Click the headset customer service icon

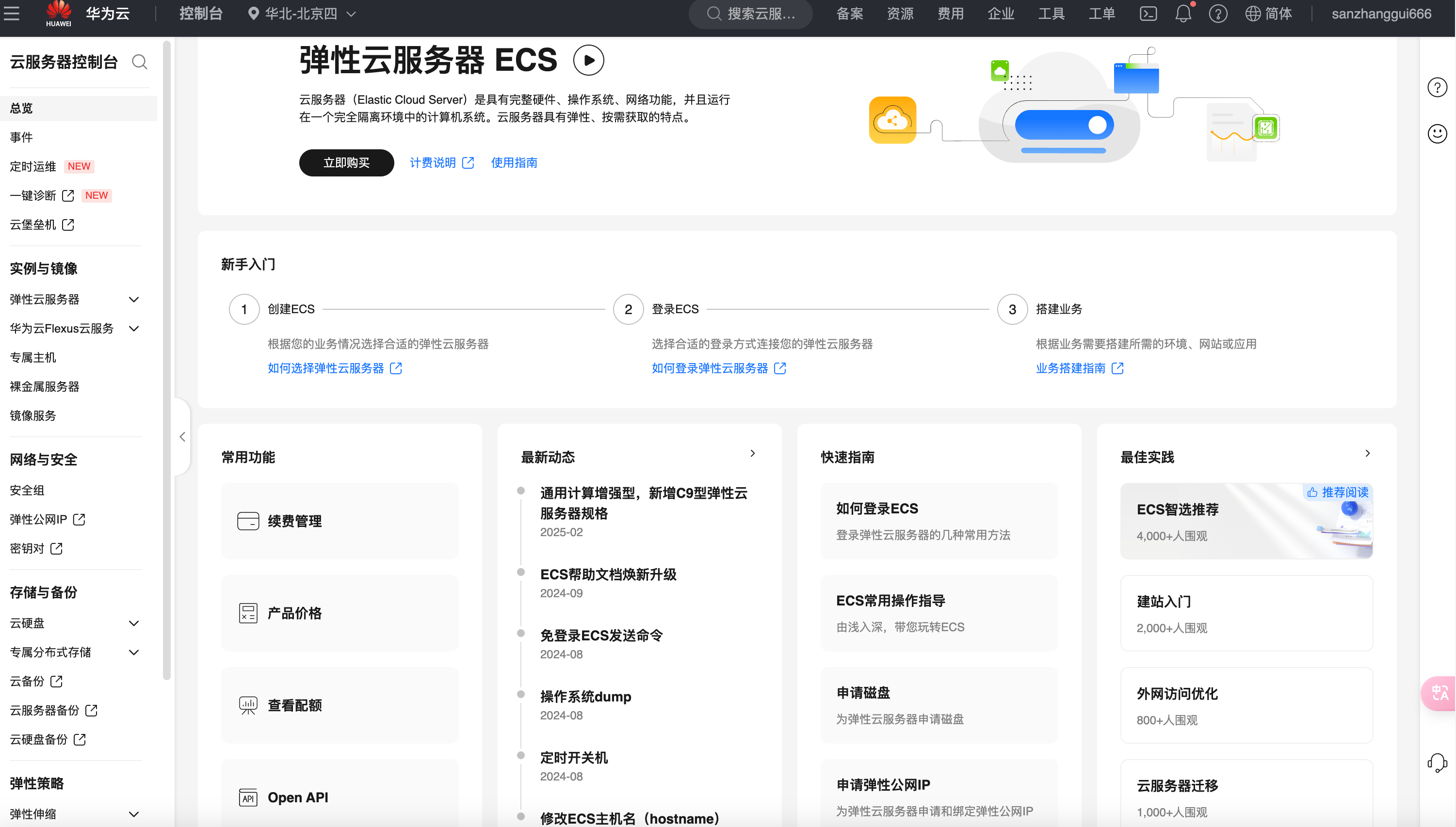pos(1437,762)
